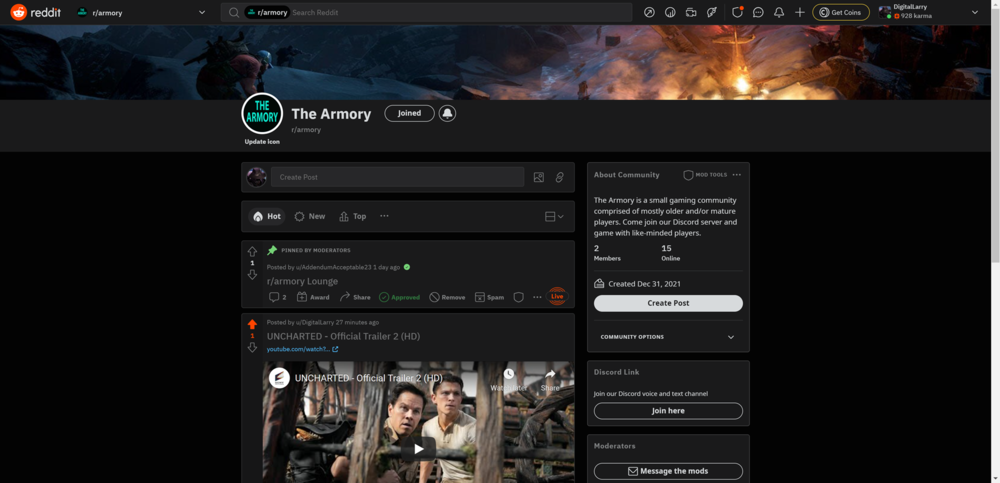The width and height of the screenshot is (1000, 483).
Task: Open the Lounge post more options ellipsis
Action: click(538, 297)
